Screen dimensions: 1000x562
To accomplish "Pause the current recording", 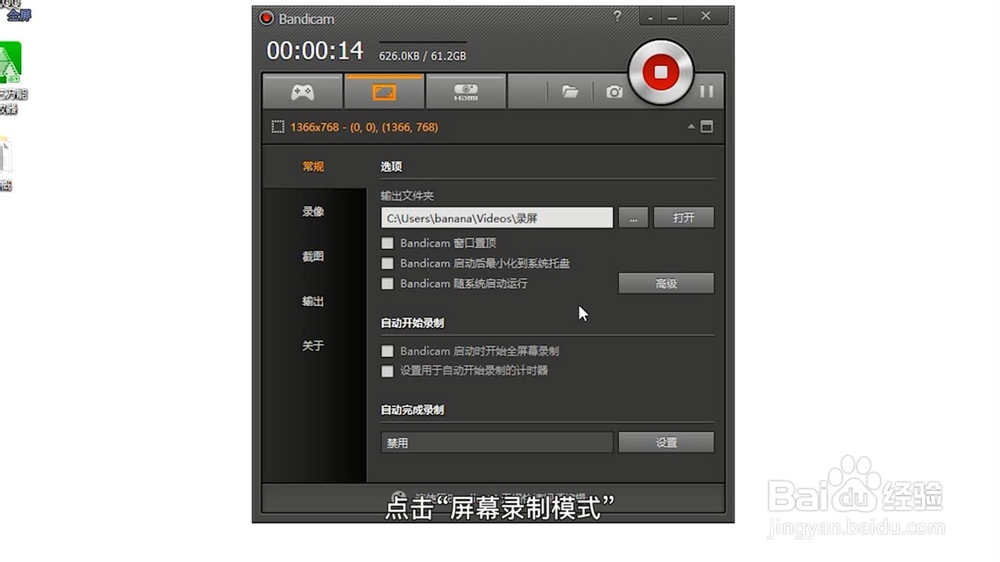I will tap(707, 91).
